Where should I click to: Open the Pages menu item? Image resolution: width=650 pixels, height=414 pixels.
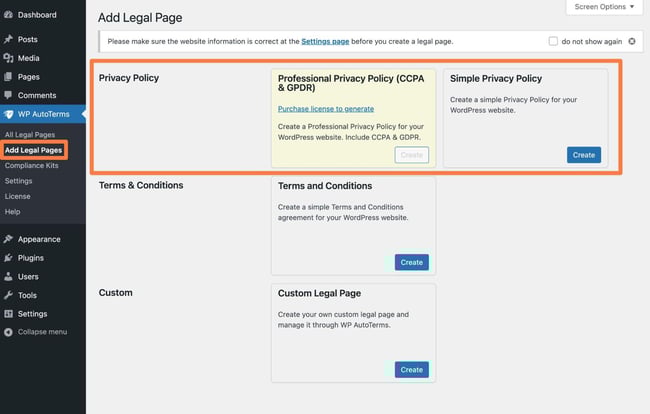click(x=29, y=77)
